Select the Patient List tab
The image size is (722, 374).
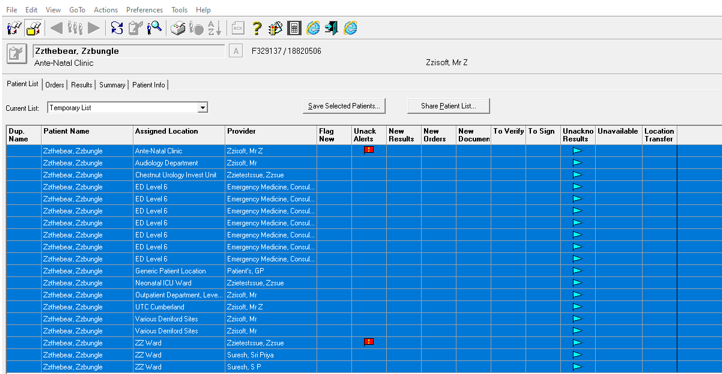22,84
